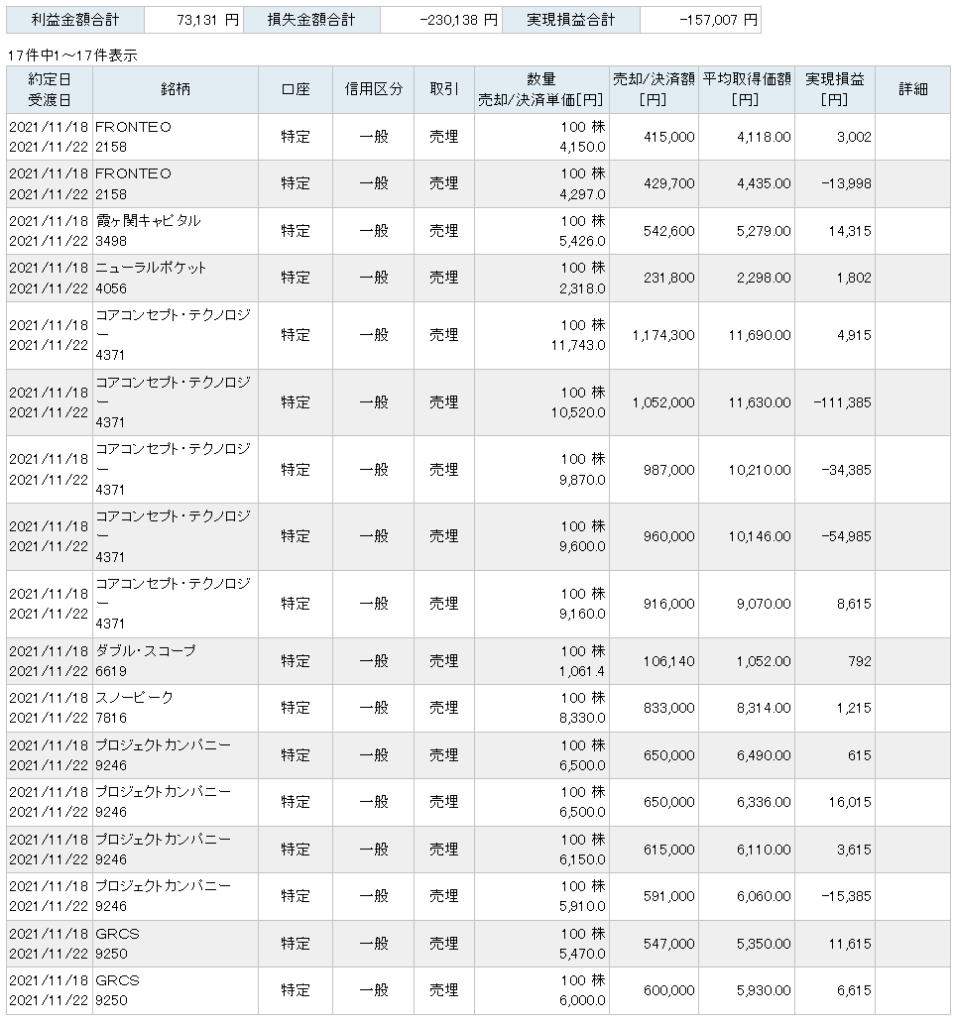
Task: Click the 17件中1～17件表示 count text
Action: coord(72,56)
